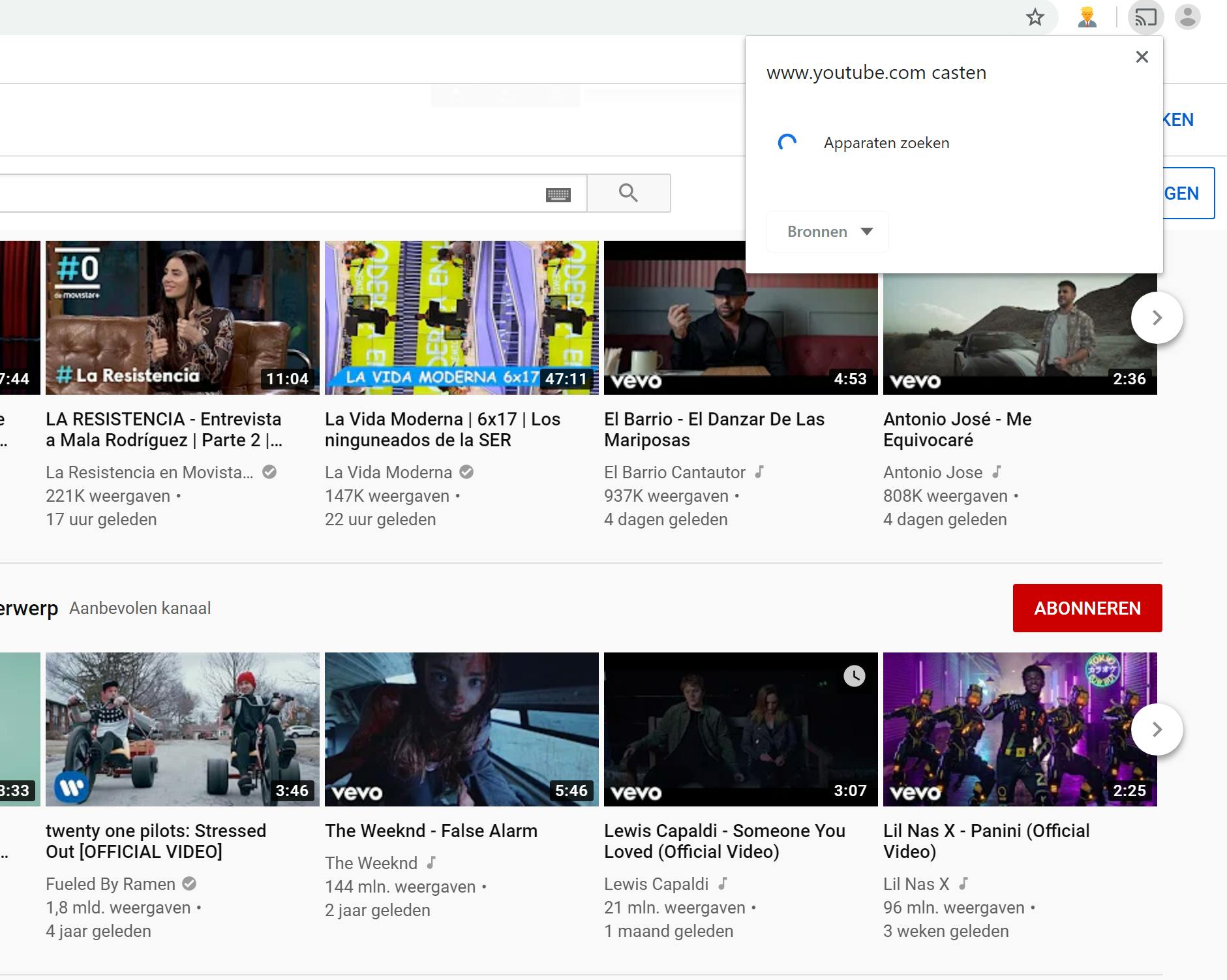Visit The Weeknd channel link
Viewport: 1227px width, 980px height.
click(x=371, y=863)
